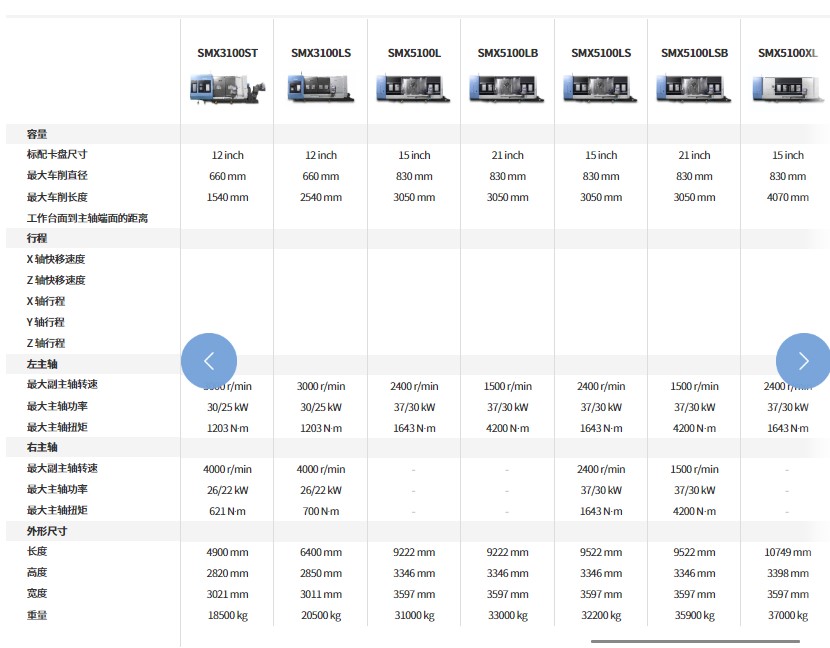
Task: Click the 容量 section header
Action: point(37,134)
